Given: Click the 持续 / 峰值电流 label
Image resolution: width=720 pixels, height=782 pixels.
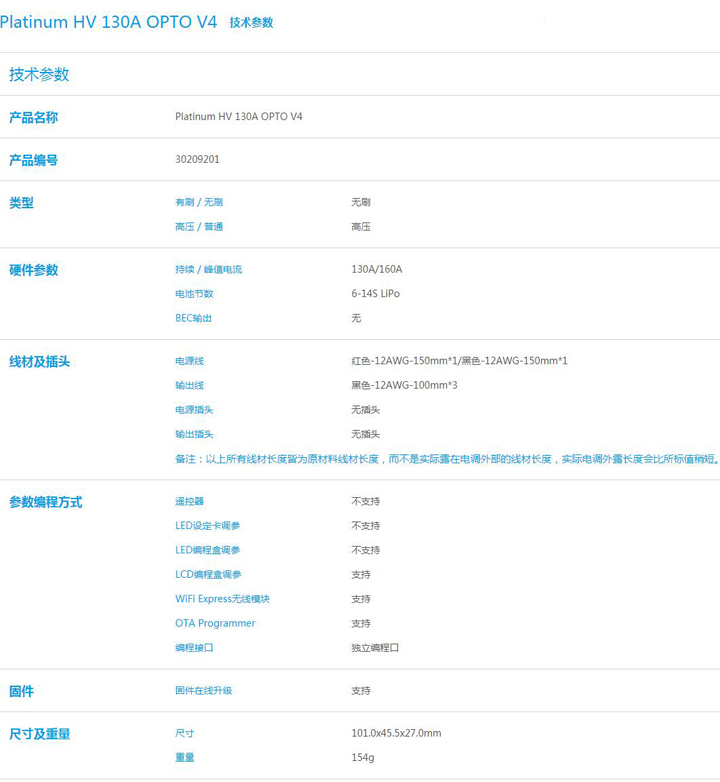Looking at the screenshot, I should [x=208, y=269].
